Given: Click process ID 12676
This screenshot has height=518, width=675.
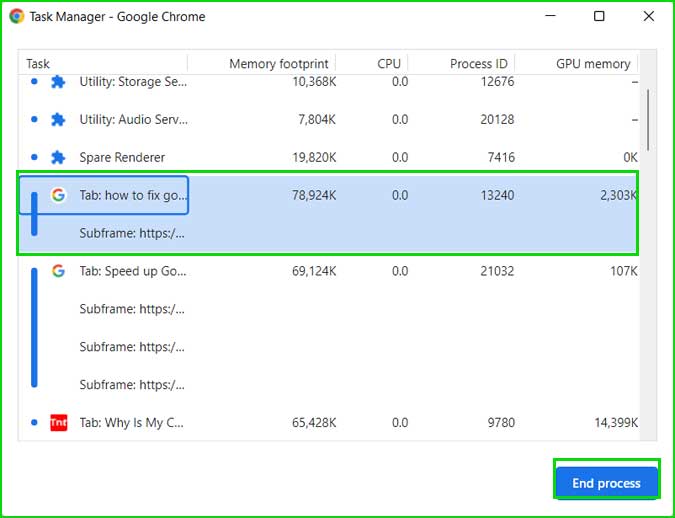Looking at the screenshot, I should (x=497, y=81).
